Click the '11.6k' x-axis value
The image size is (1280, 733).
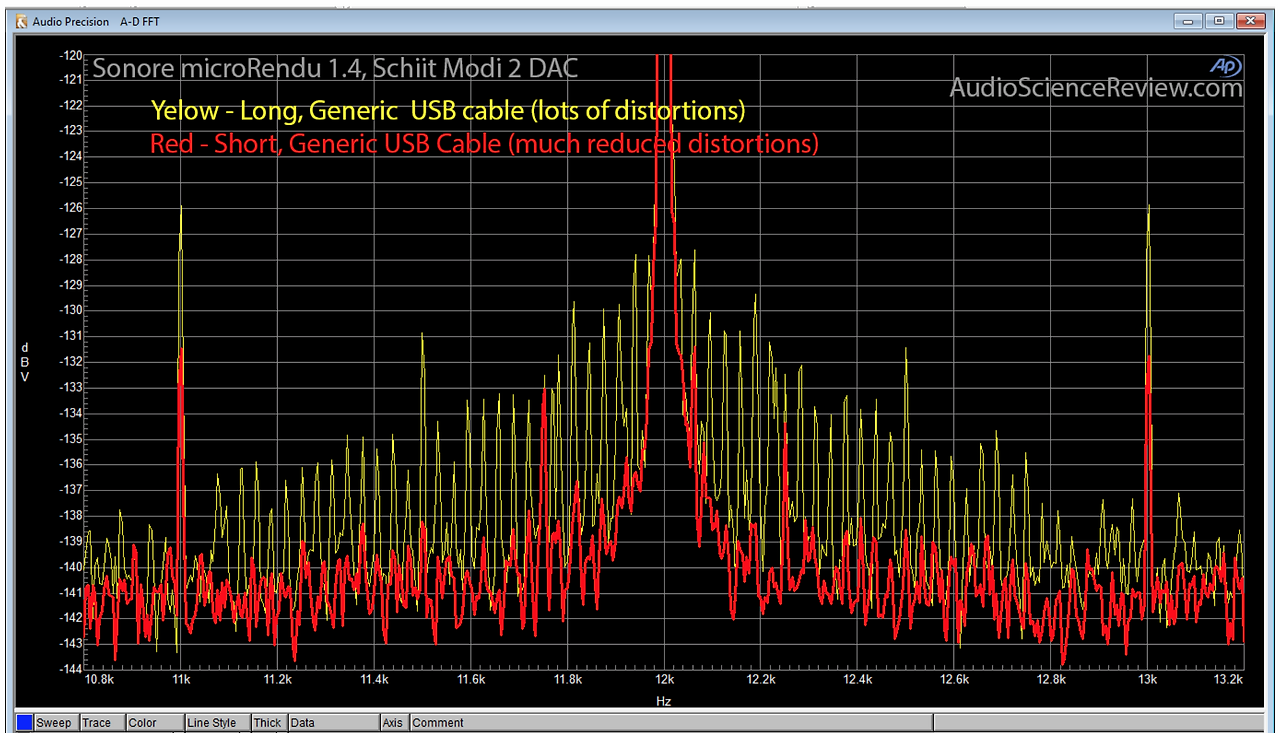tap(471, 680)
